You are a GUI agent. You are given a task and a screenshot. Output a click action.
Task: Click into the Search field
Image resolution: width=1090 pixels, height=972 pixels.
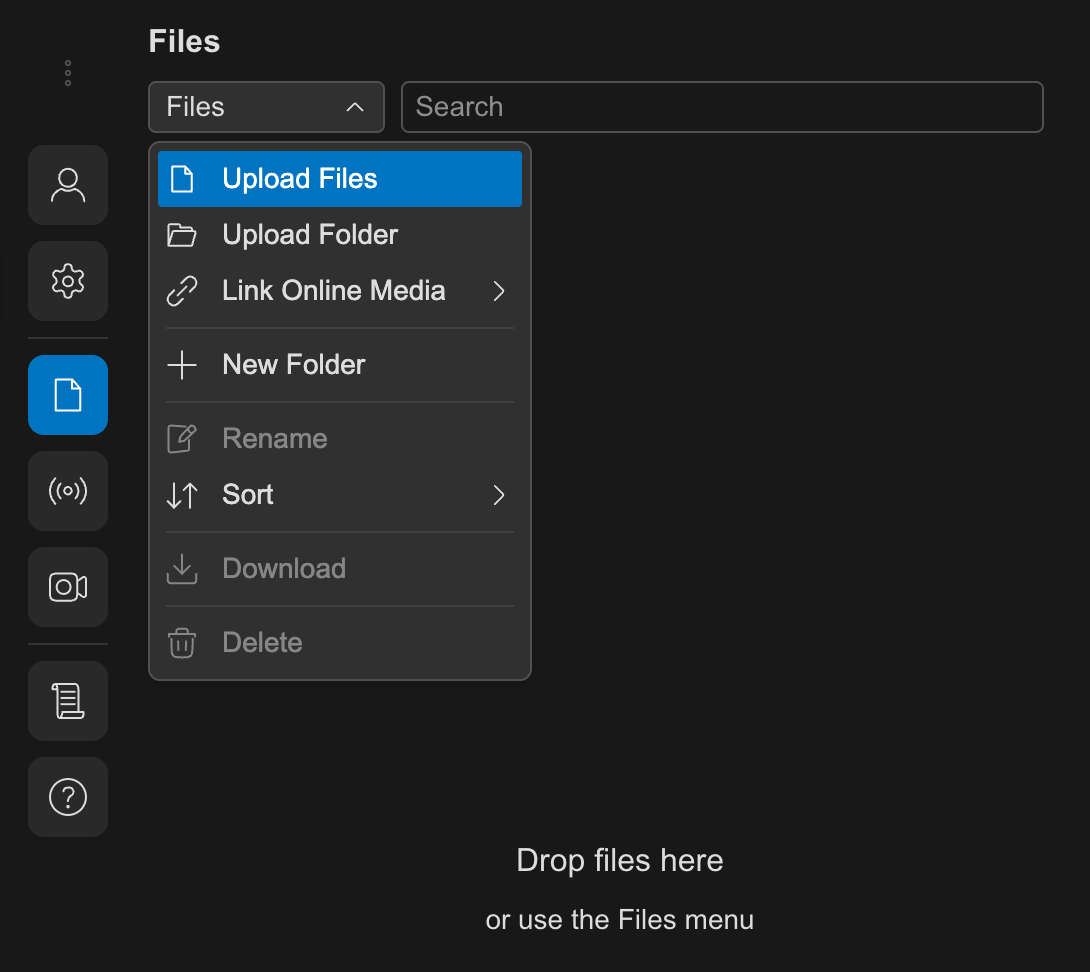click(x=722, y=107)
